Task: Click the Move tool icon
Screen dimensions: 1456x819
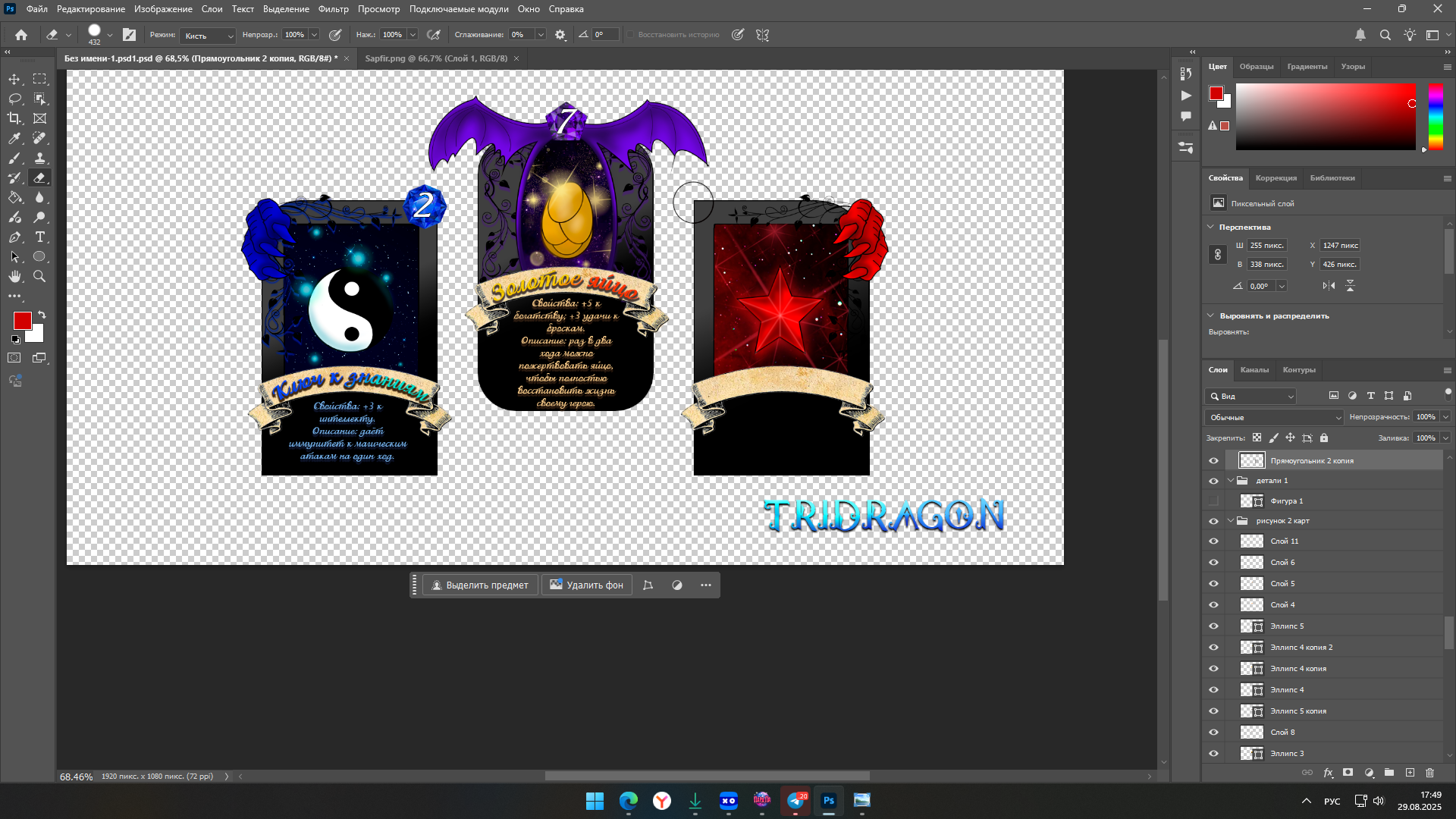Action: [x=14, y=79]
